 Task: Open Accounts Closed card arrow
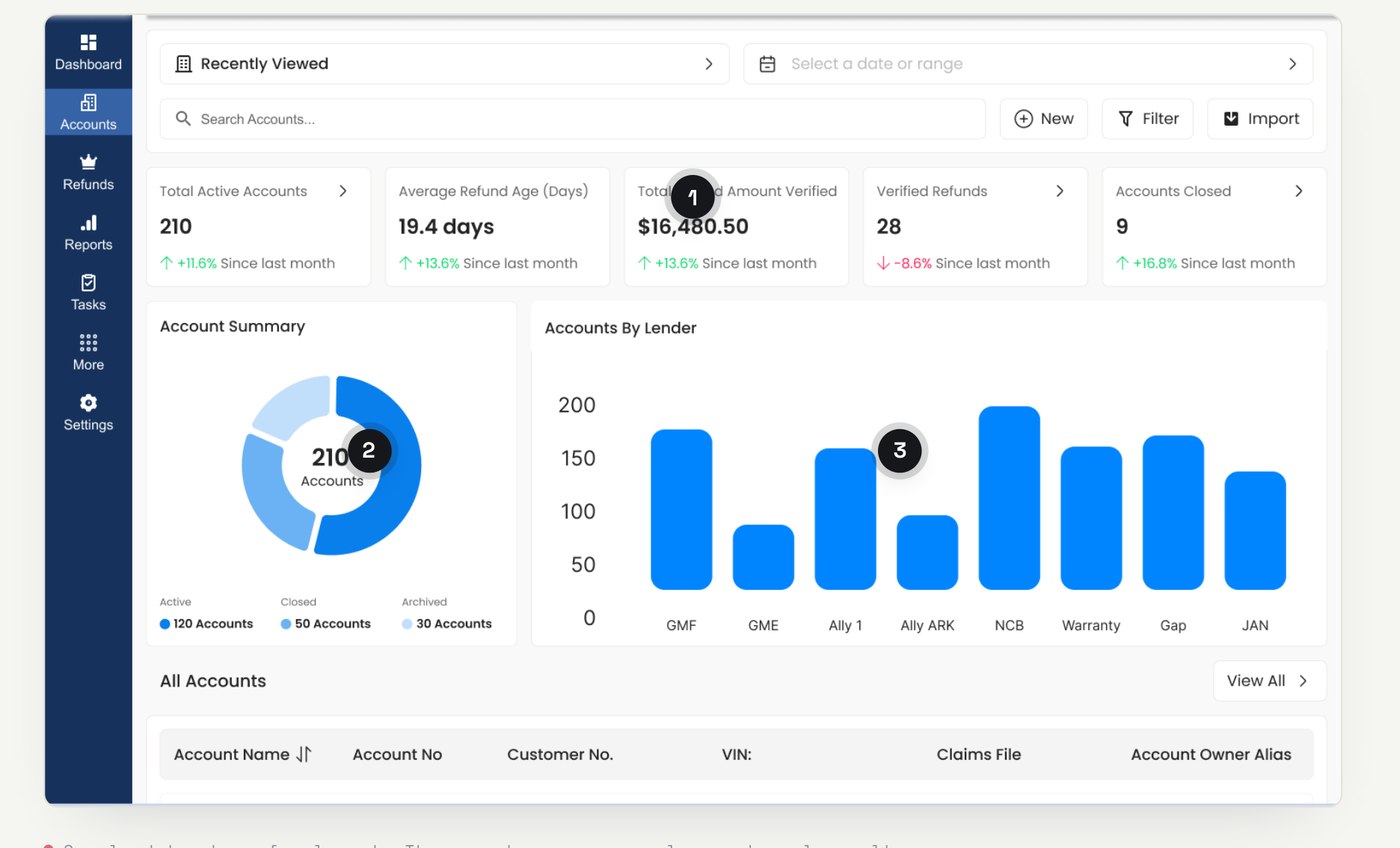coord(1299,191)
